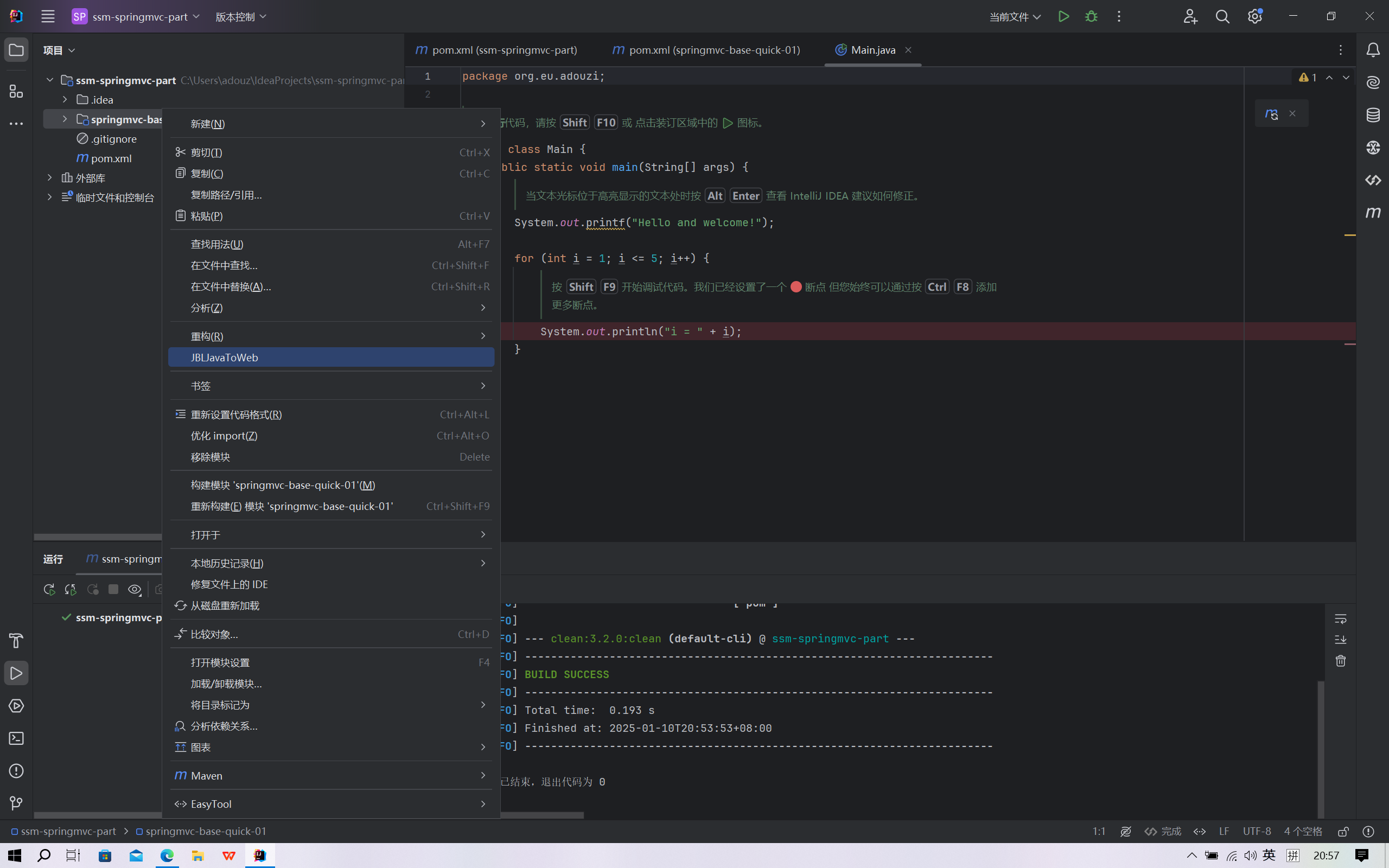Viewport: 1389px width, 868px height.
Task: Open the Terminal tool window icon
Action: 16,738
